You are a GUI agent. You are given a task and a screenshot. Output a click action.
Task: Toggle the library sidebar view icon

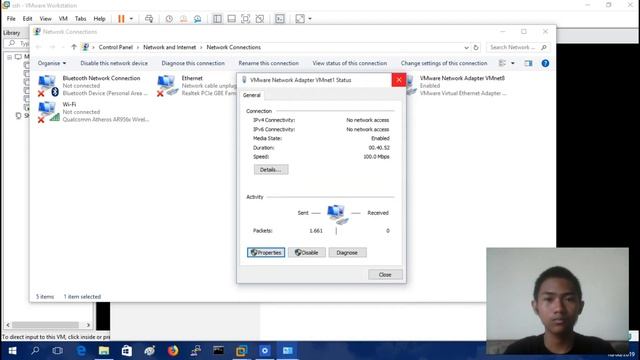[217, 19]
